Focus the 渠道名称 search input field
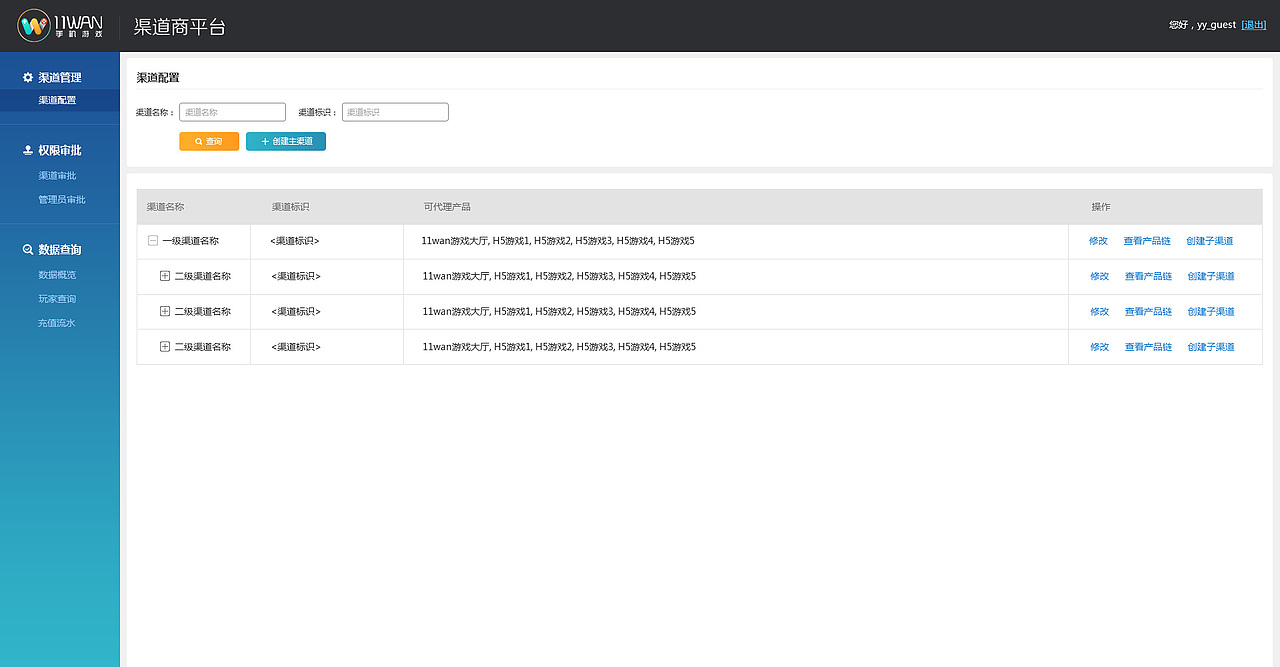Image resolution: width=1280 pixels, height=667 pixels. 232,112
